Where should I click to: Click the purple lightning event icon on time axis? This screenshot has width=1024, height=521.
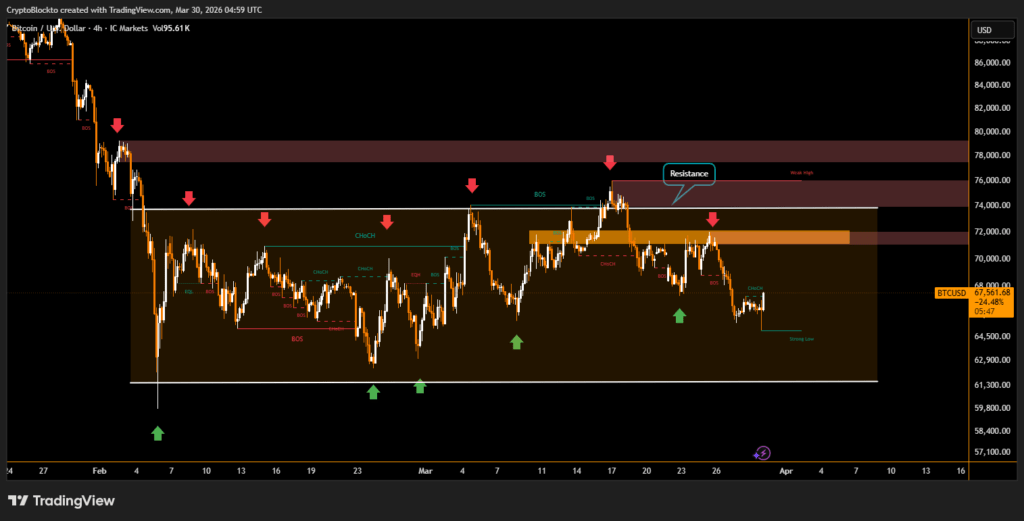762,453
